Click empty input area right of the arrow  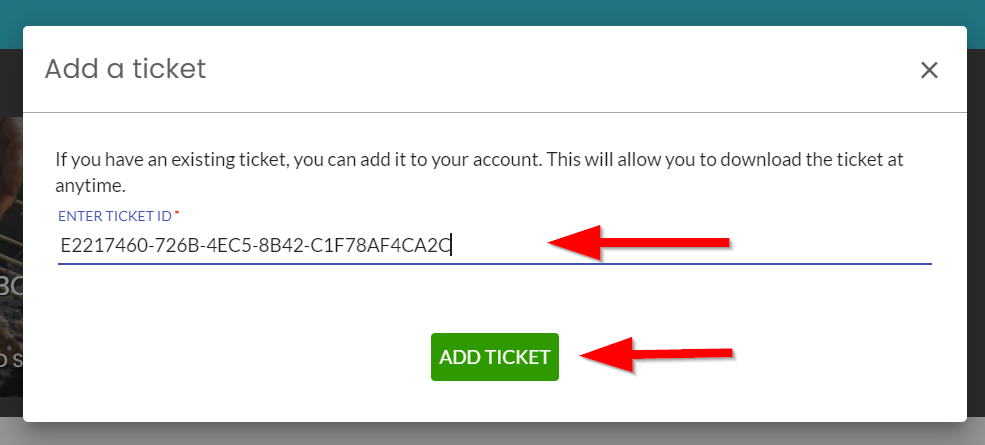pyautogui.click(x=829, y=245)
